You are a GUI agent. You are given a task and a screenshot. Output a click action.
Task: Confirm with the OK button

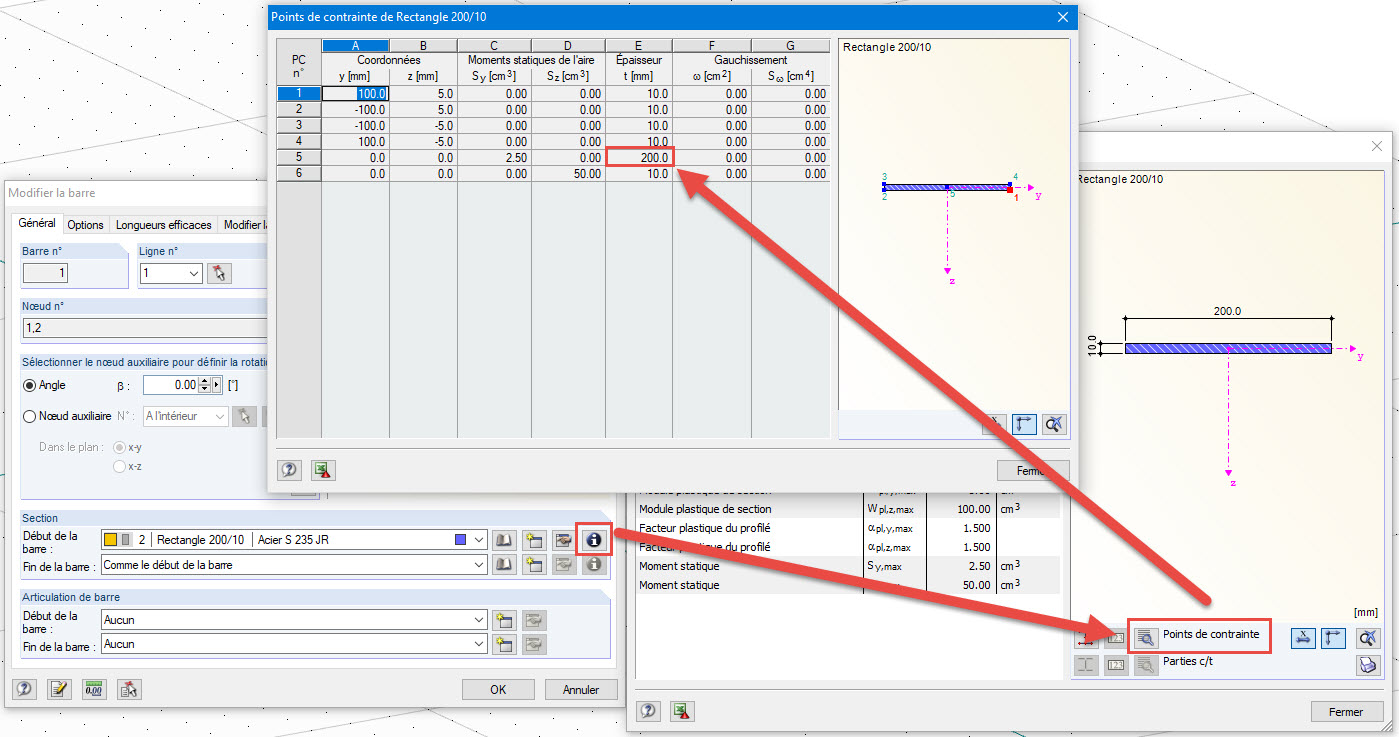click(498, 689)
